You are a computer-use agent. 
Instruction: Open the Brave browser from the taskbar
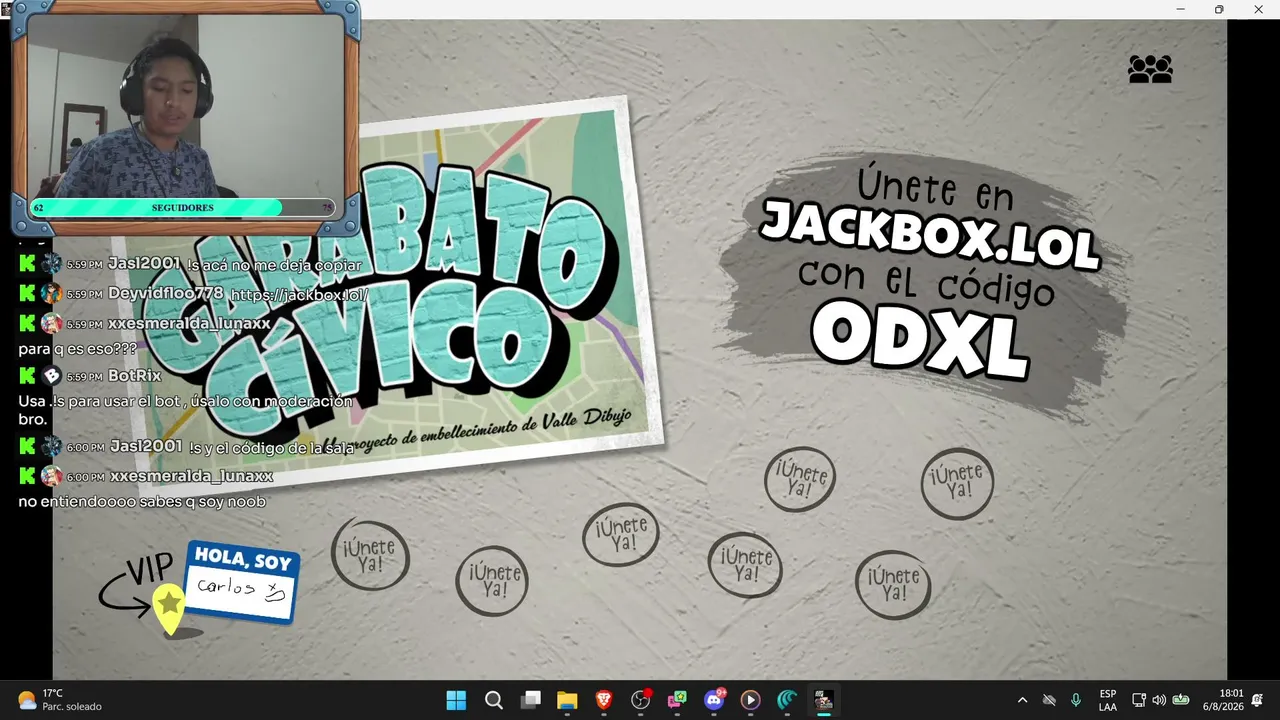click(x=604, y=700)
